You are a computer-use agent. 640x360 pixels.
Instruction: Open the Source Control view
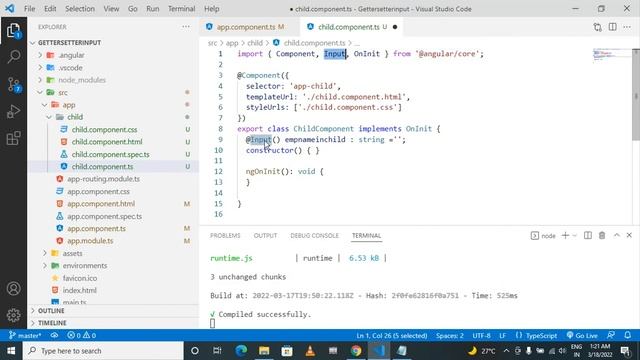pos(13,84)
